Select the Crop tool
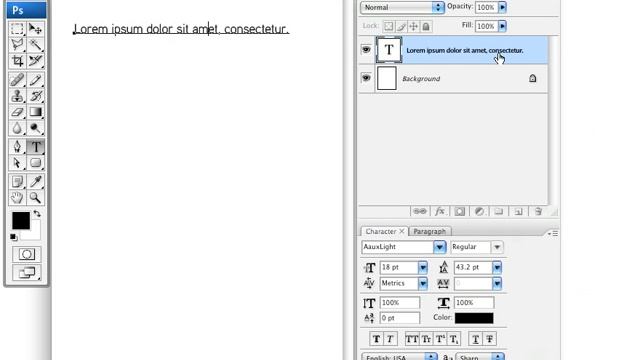The width and height of the screenshot is (640, 360). click(17, 61)
